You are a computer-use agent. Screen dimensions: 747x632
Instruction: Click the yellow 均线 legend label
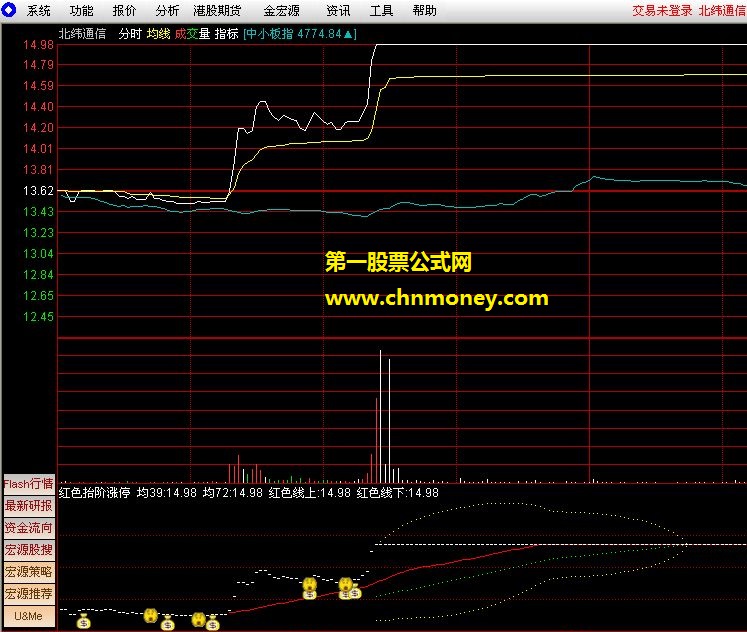click(158, 34)
